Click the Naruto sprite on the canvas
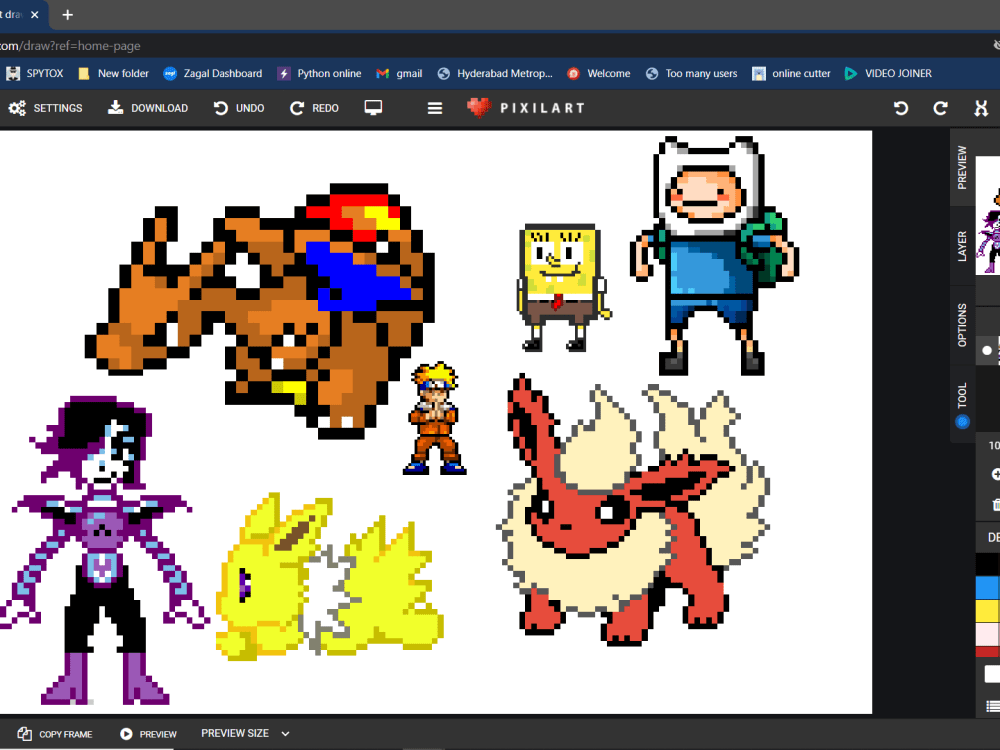Viewport: 1000px width, 750px height. [x=435, y=419]
